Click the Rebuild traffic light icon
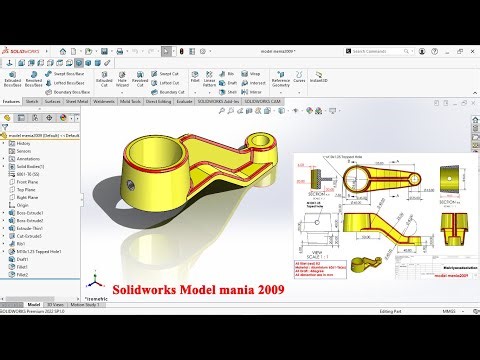This screenshot has width=480, height=360. coord(182,51)
